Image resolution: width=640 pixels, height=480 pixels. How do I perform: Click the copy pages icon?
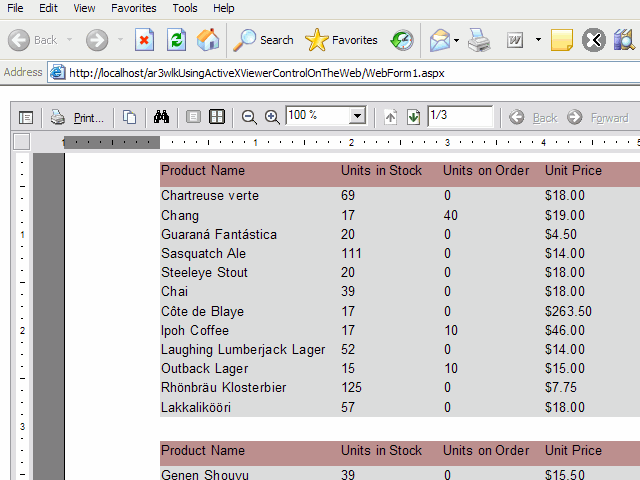tap(129, 117)
